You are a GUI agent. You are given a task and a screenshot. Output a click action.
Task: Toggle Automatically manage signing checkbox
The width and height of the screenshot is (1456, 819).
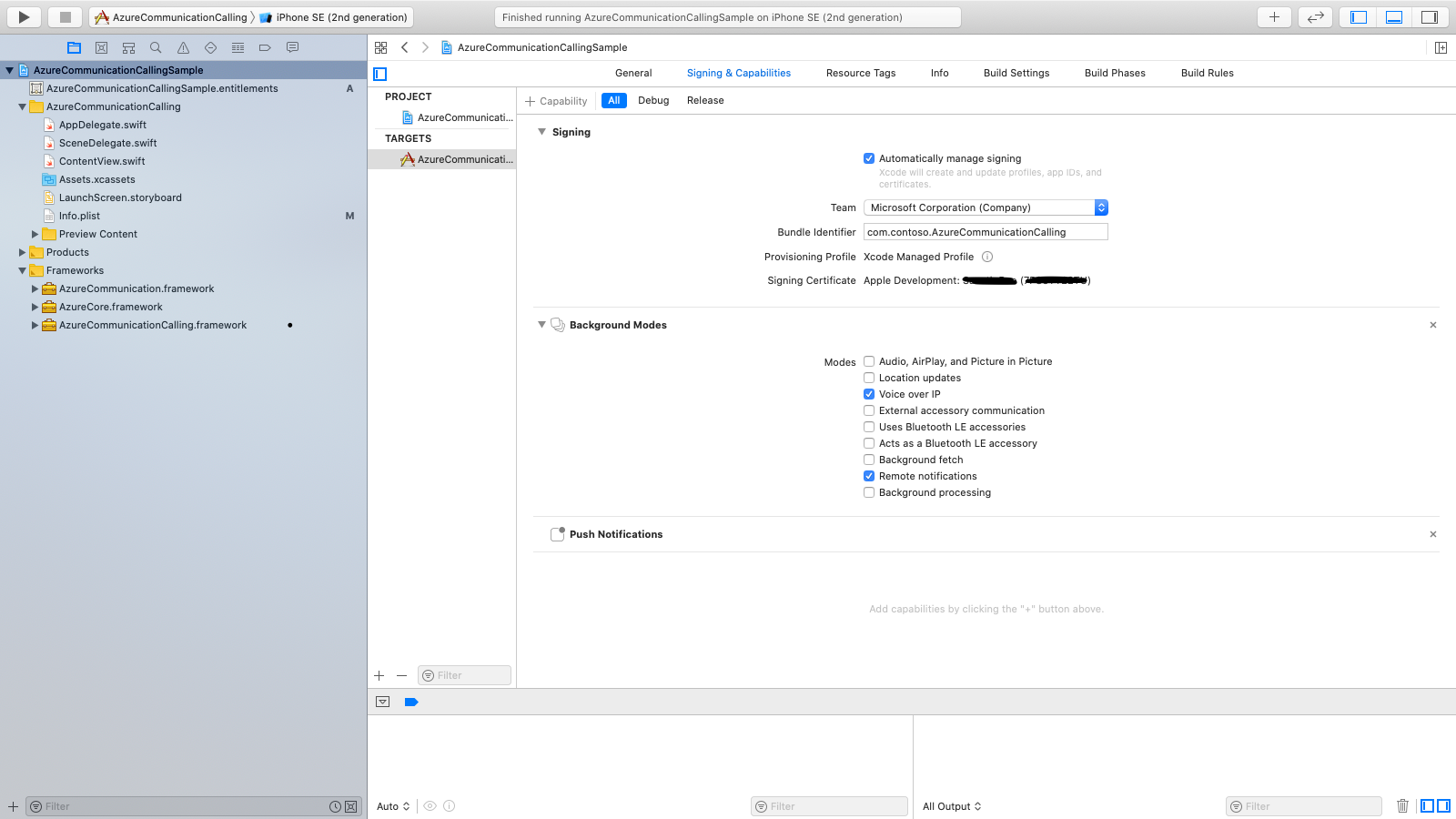pyautogui.click(x=869, y=158)
